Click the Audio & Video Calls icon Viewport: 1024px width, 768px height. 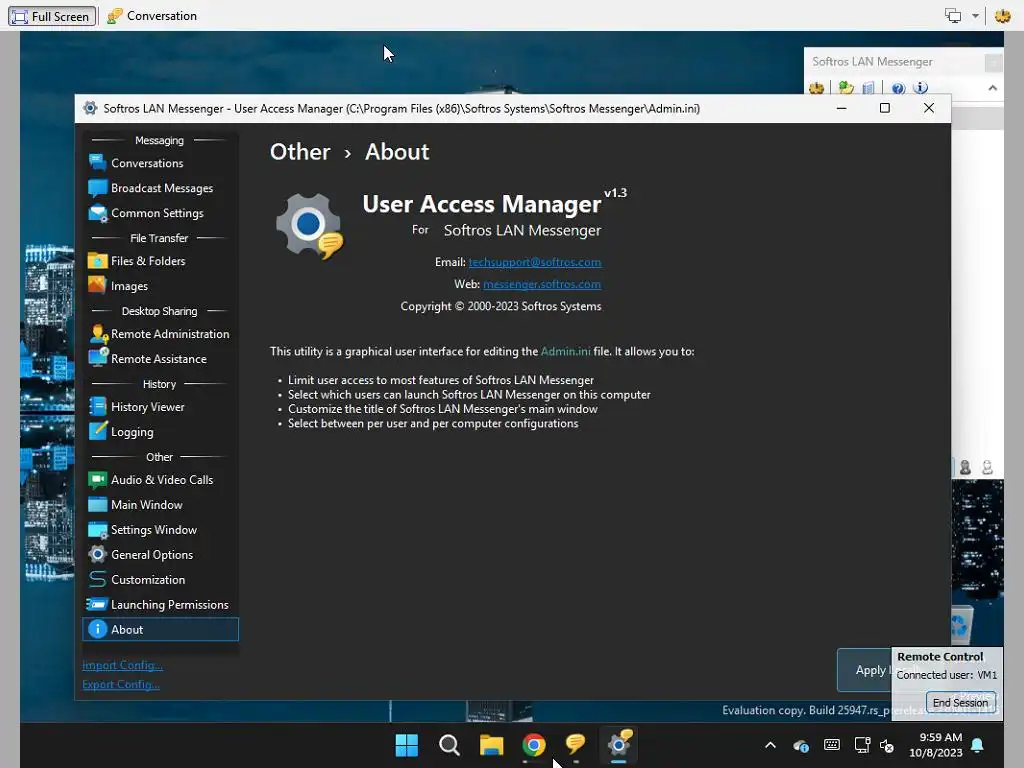98,479
